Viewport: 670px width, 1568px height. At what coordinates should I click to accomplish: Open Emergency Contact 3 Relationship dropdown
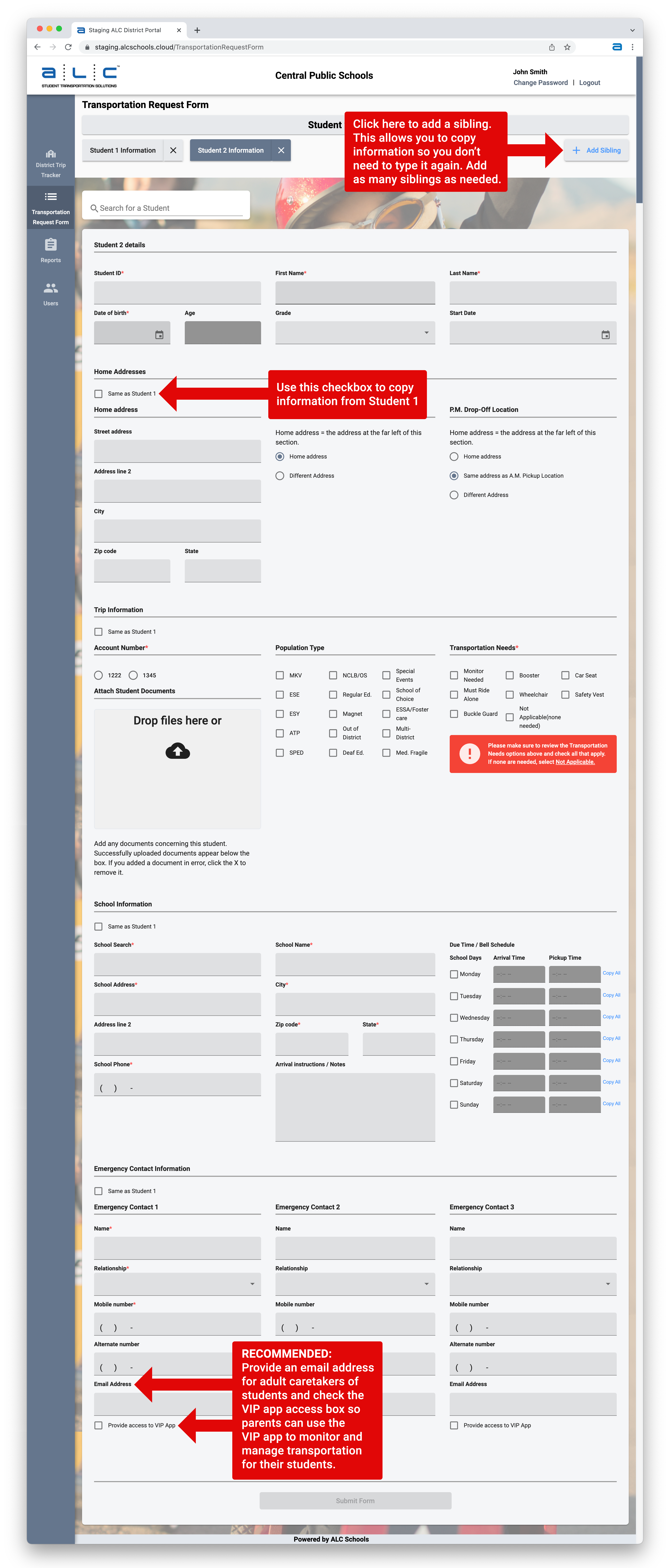click(533, 1284)
